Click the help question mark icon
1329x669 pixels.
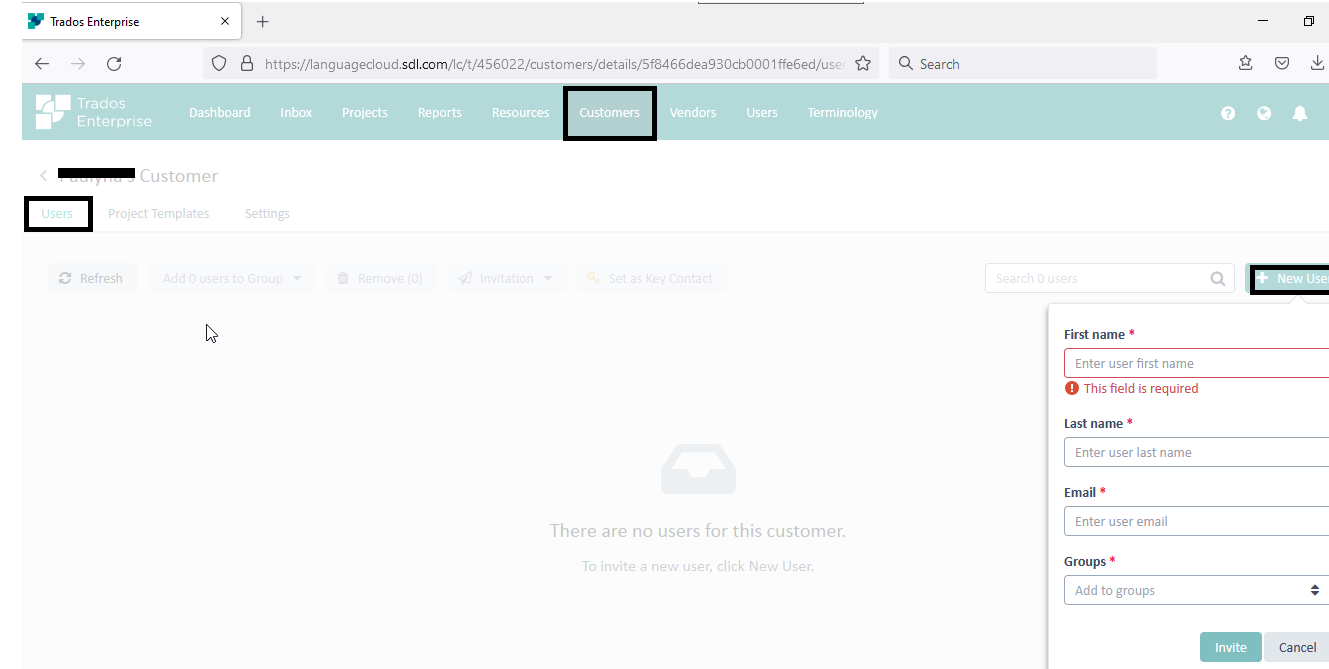(x=1228, y=113)
